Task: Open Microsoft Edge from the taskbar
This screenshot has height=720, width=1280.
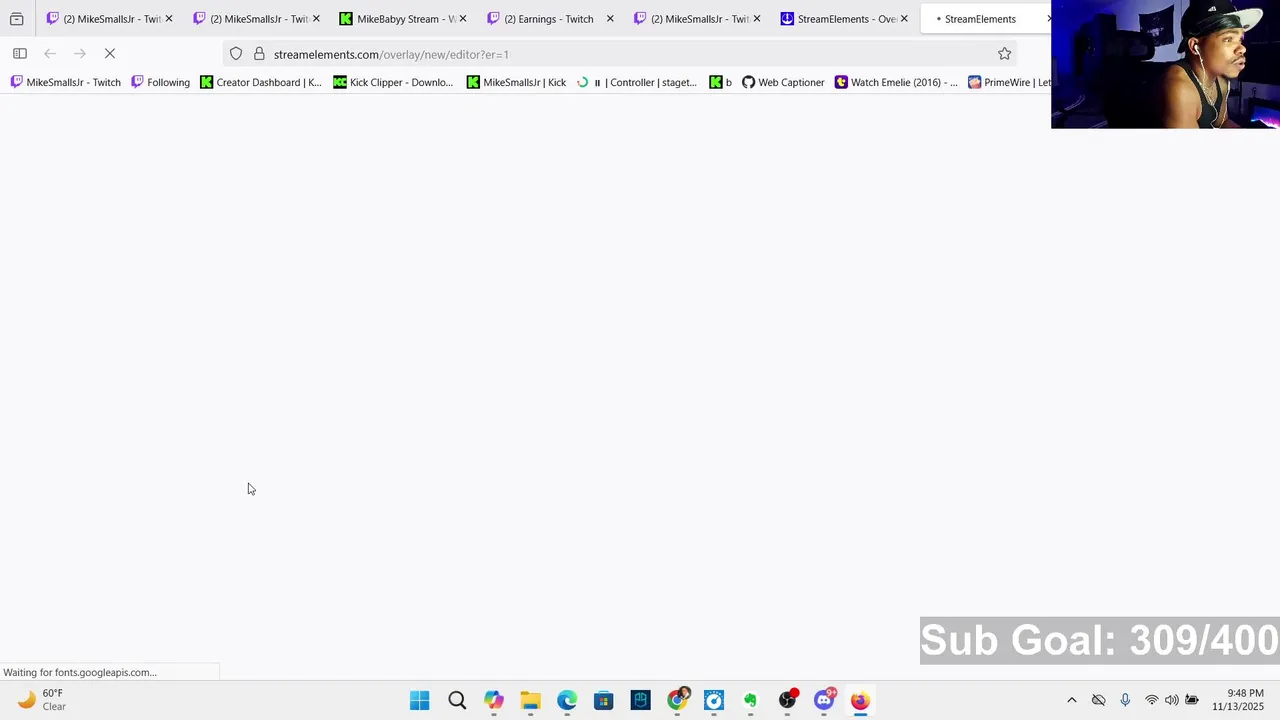Action: pos(567,701)
